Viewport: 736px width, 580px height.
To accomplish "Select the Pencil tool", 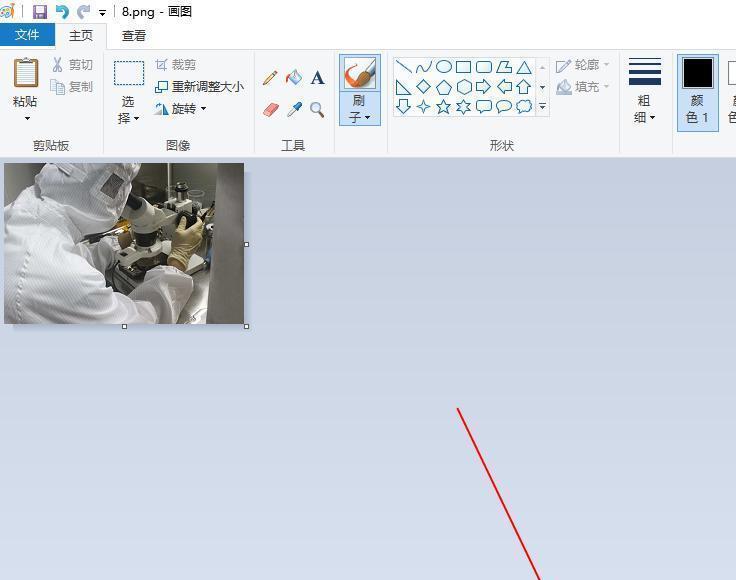I will [x=270, y=77].
